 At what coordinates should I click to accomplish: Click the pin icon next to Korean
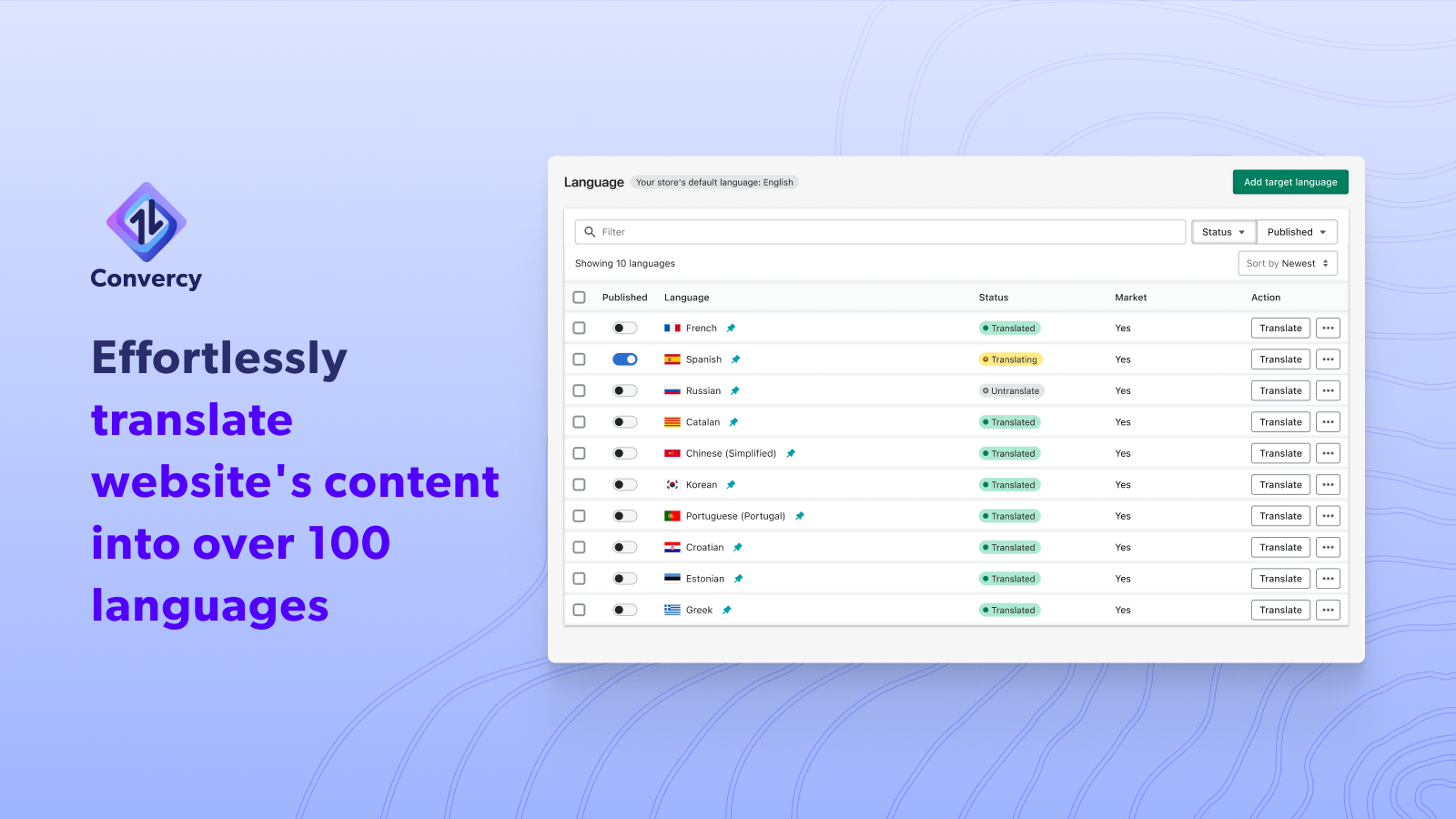tap(731, 485)
